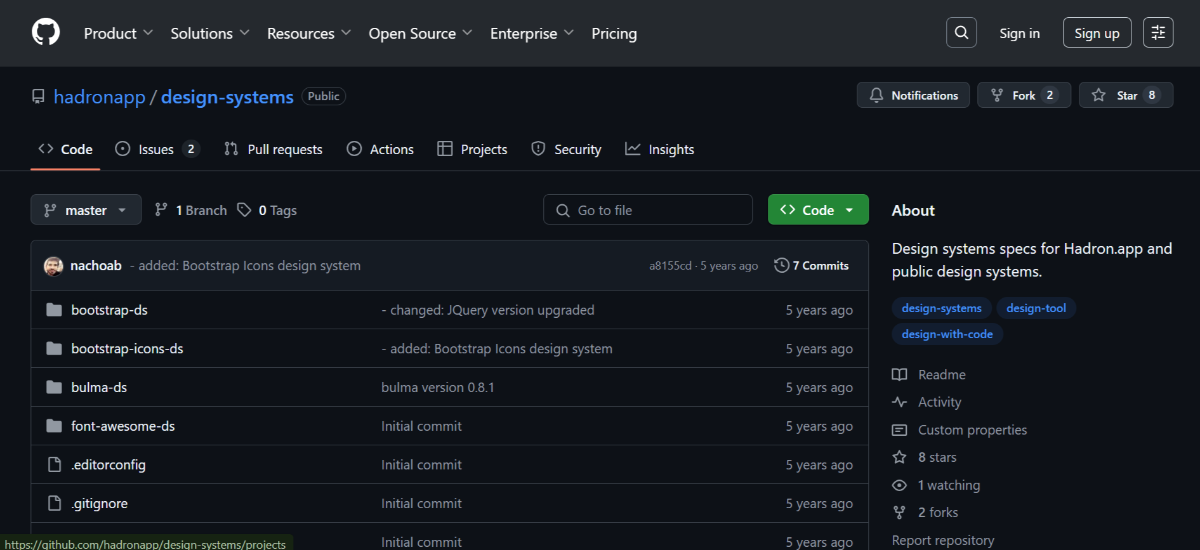The image size is (1200, 550).
Task: Click the clock icon beside 7 Commits
Action: pyautogui.click(x=781, y=266)
